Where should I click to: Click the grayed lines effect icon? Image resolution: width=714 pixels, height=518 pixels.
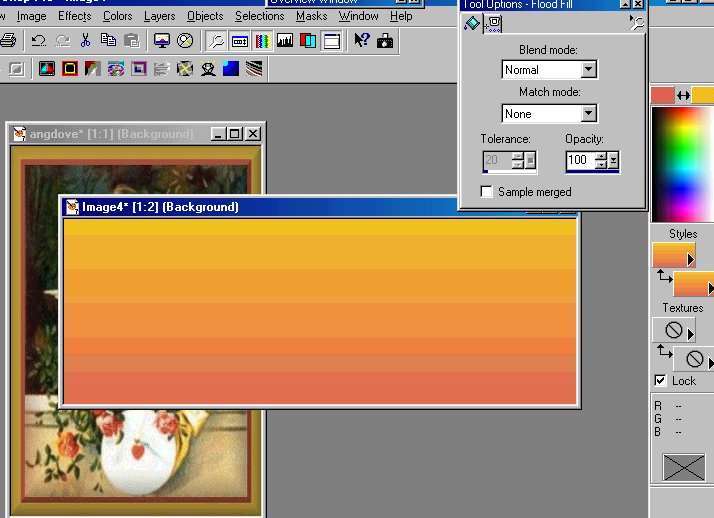click(x=162, y=69)
